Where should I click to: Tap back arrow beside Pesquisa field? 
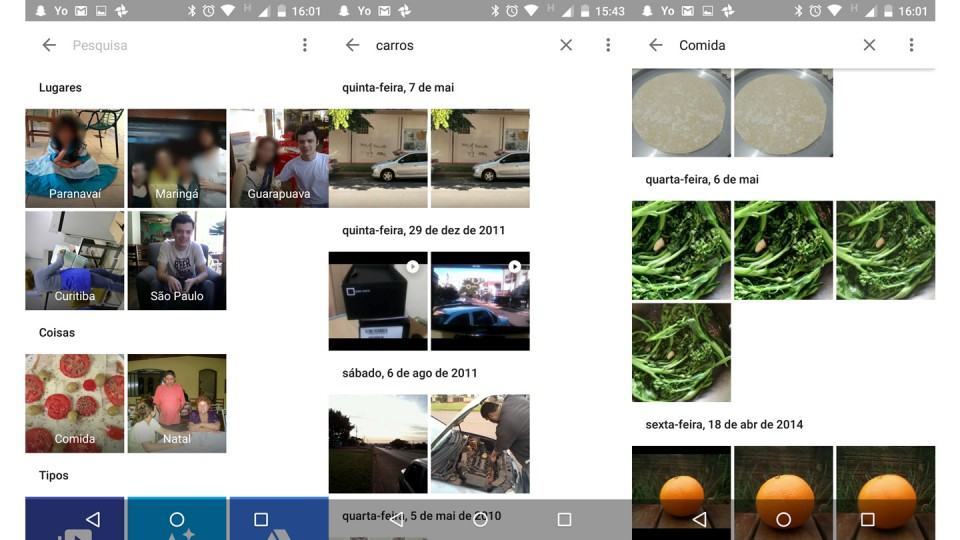(x=49, y=45)
